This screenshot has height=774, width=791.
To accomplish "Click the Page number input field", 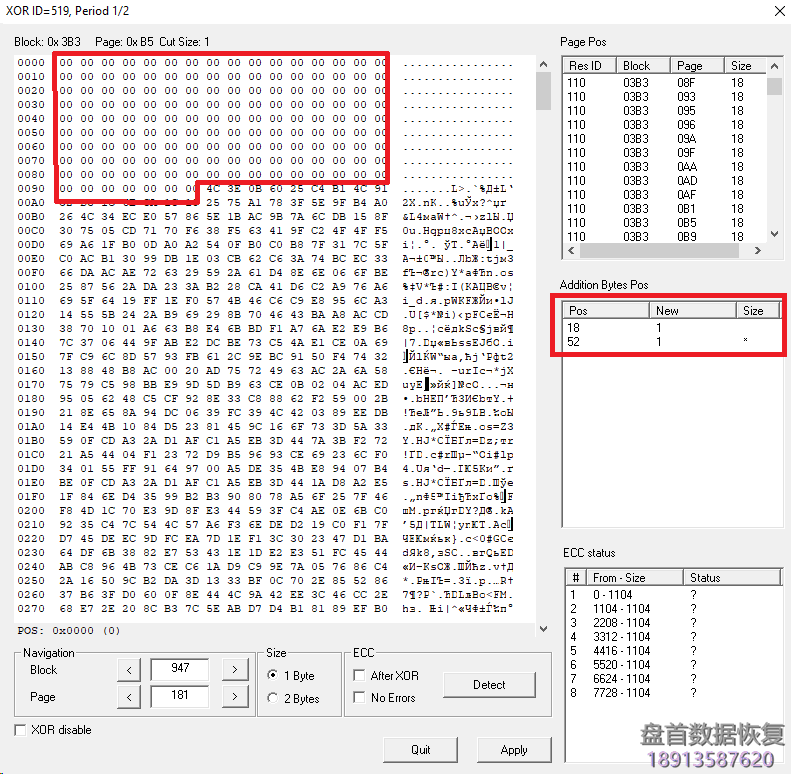I will click(180, 696).
